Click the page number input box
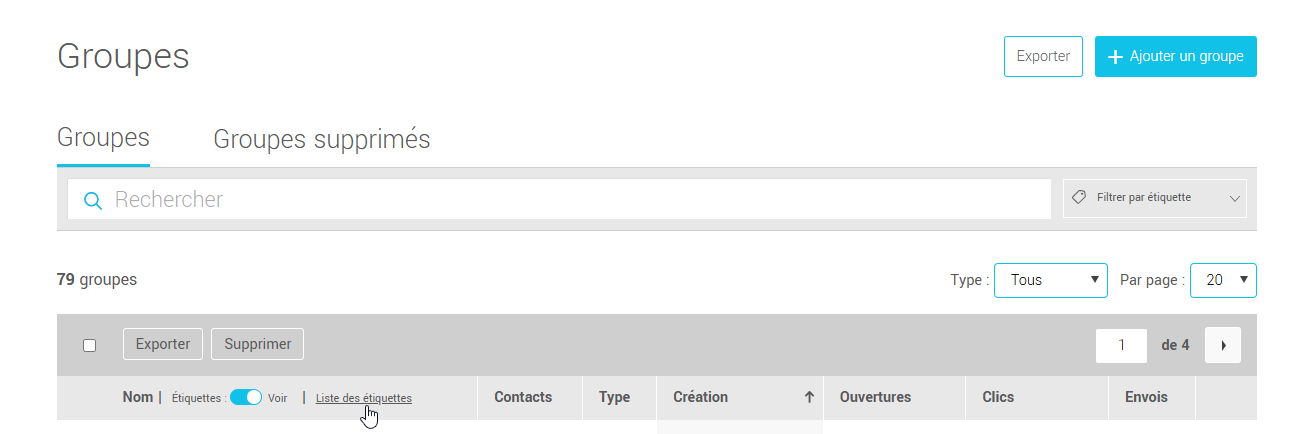This screenshot has height=434, width=1294. point(1121,345)
